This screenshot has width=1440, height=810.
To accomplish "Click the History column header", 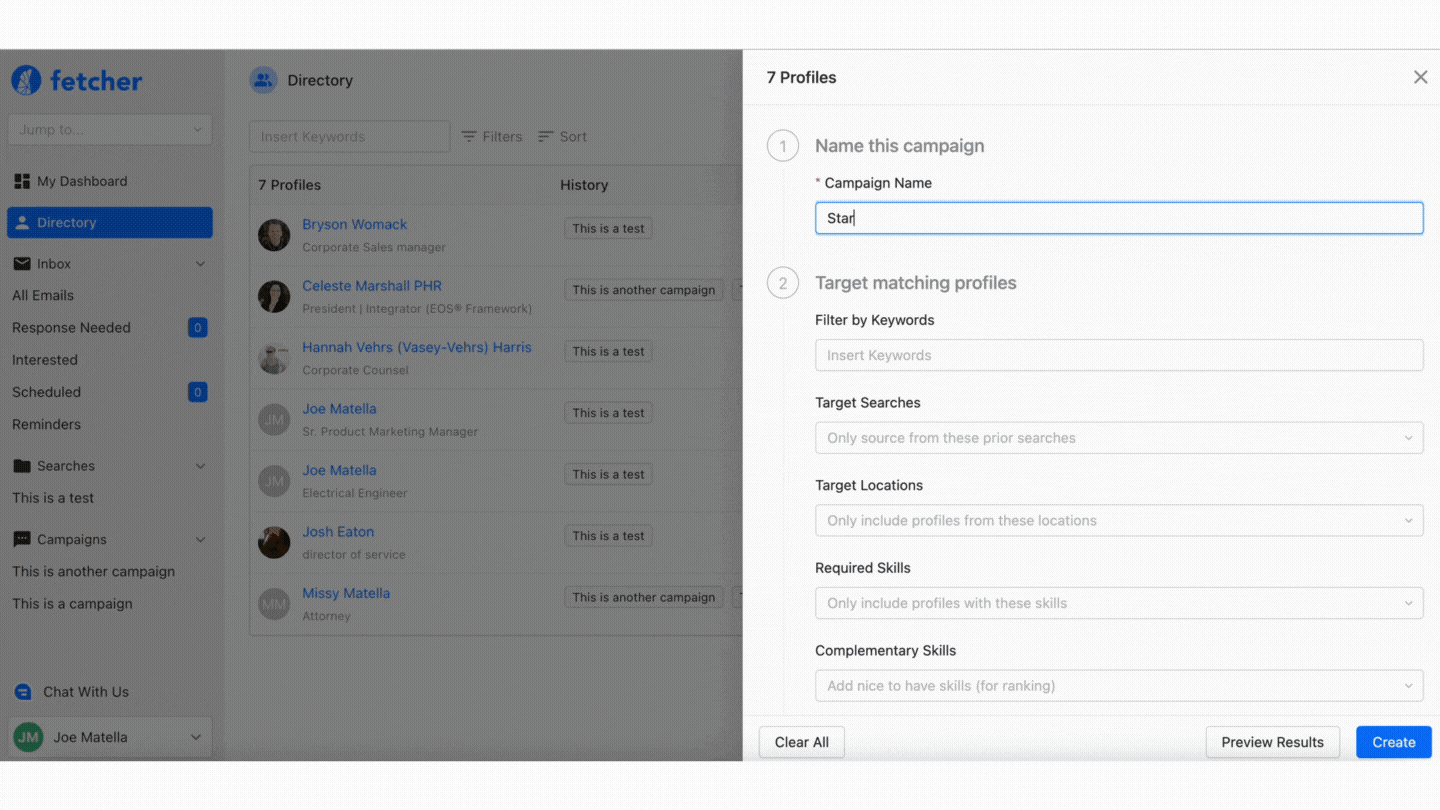I will click(x=584, y=185).
